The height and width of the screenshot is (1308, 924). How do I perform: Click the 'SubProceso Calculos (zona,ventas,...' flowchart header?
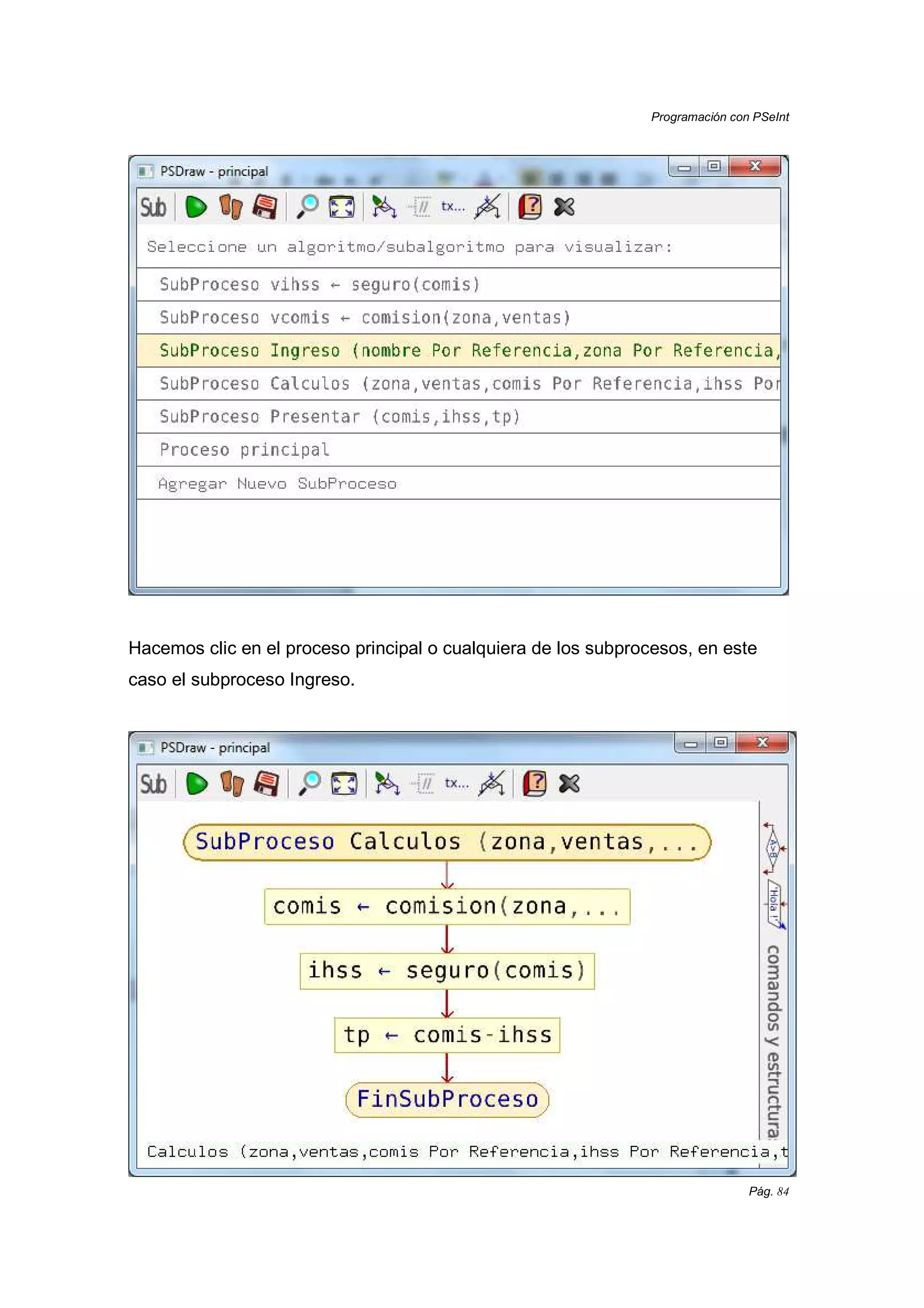pyautogui.click(x=447, y=842)
